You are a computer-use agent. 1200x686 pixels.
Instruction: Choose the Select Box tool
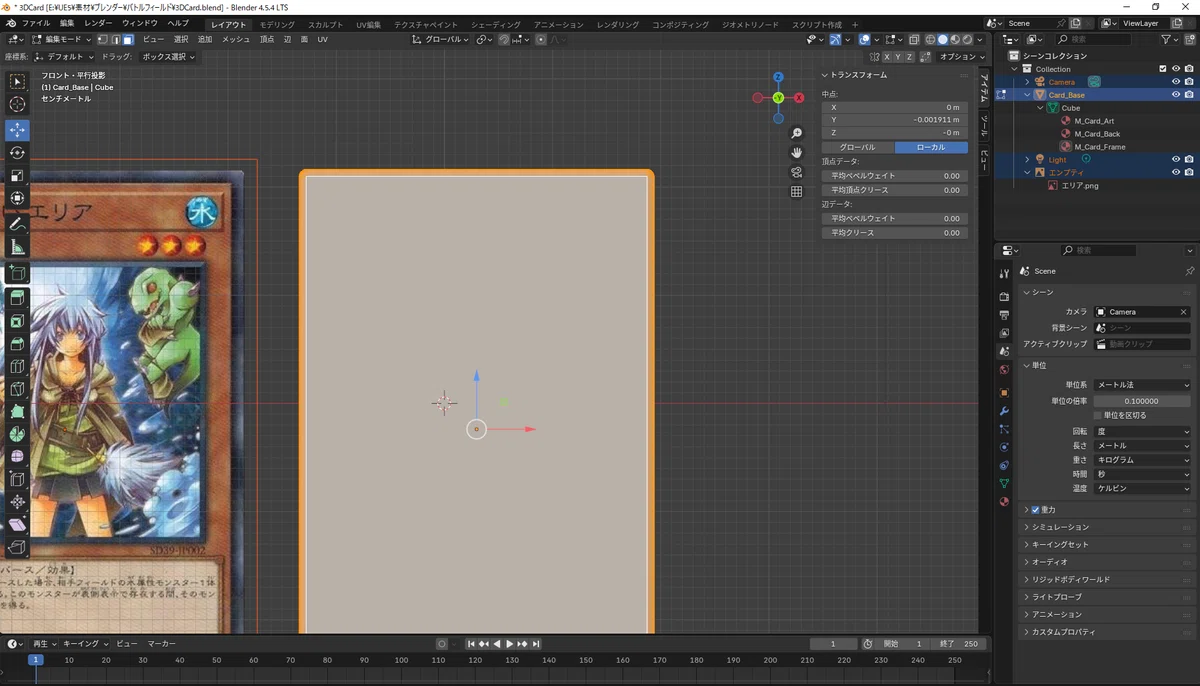click(17, 81)
